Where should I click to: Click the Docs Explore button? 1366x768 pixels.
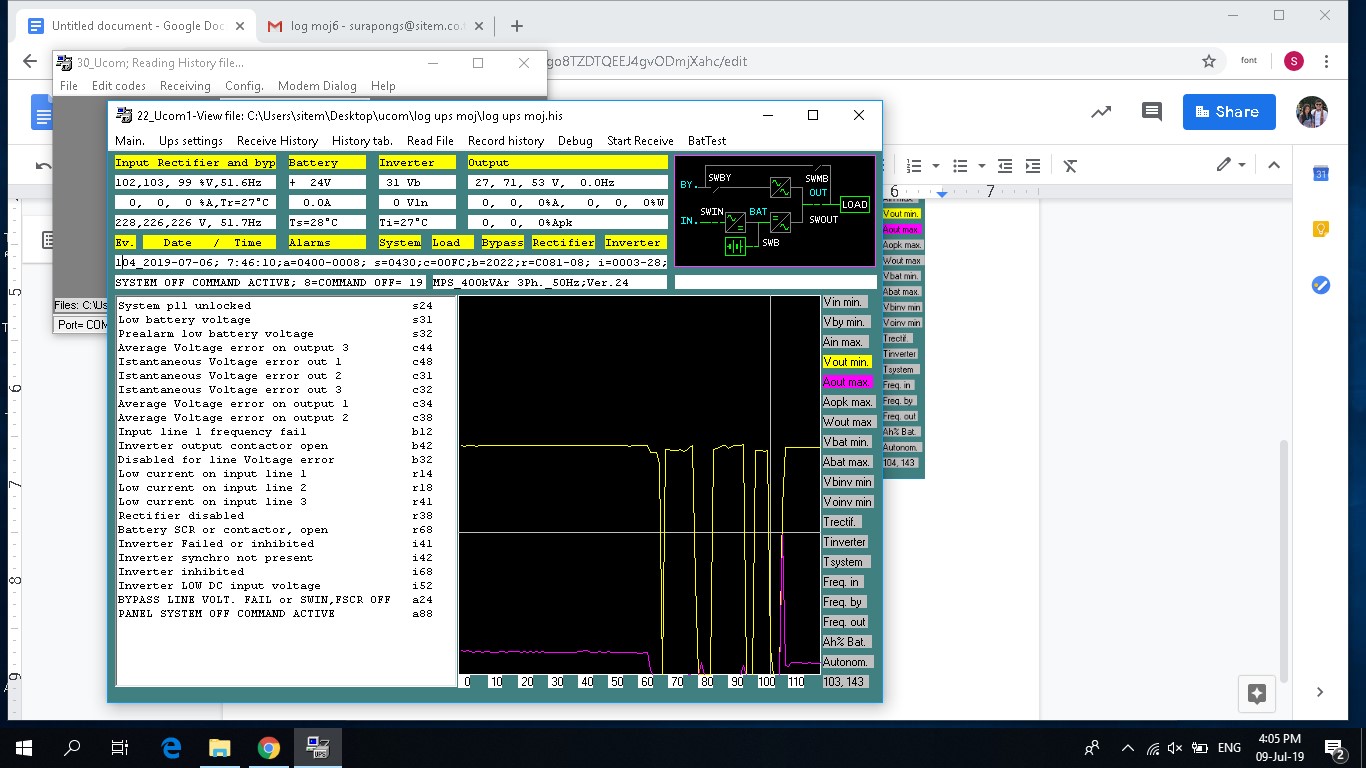(1257, 693)
